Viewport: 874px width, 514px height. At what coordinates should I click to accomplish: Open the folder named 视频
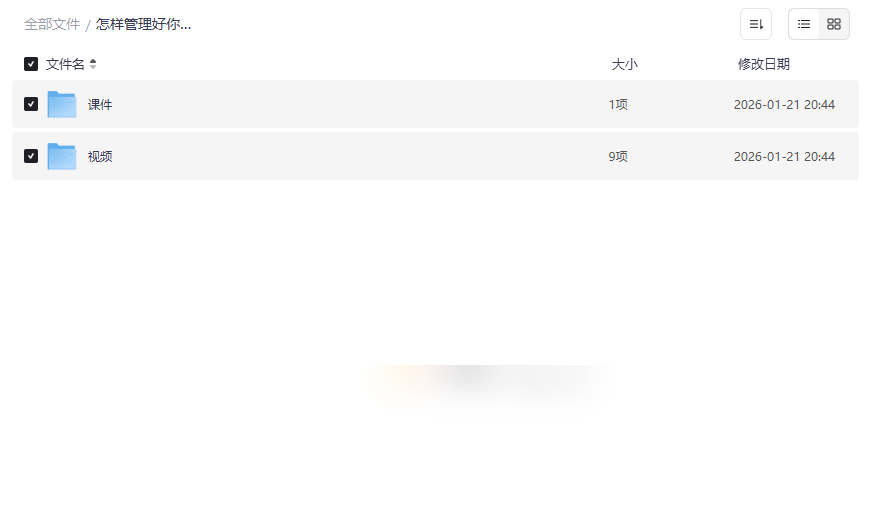pos(100,156)
